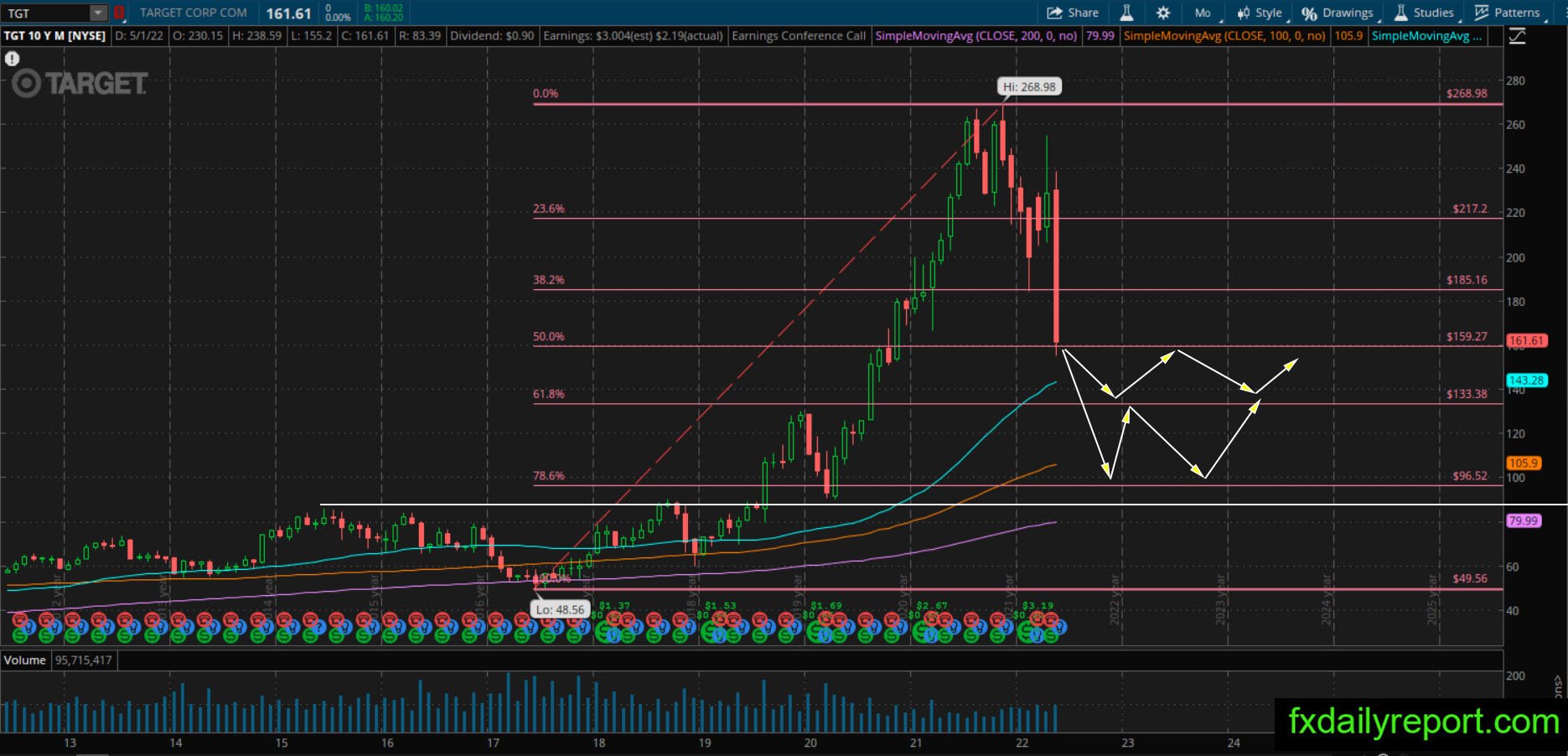Click the $3.19 earnings value label
Image resolution: width=1568 pixels, height=756 pixels.
click(x=1037, y=605)
